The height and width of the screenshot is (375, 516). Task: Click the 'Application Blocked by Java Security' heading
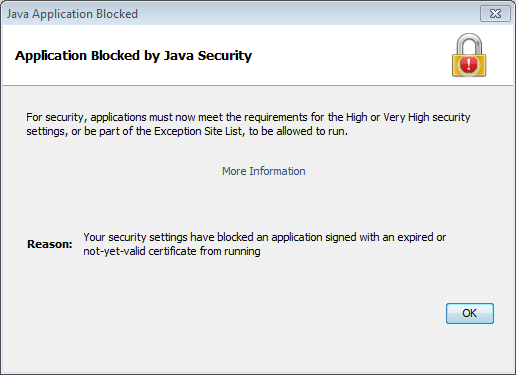(x=133, y=56)
